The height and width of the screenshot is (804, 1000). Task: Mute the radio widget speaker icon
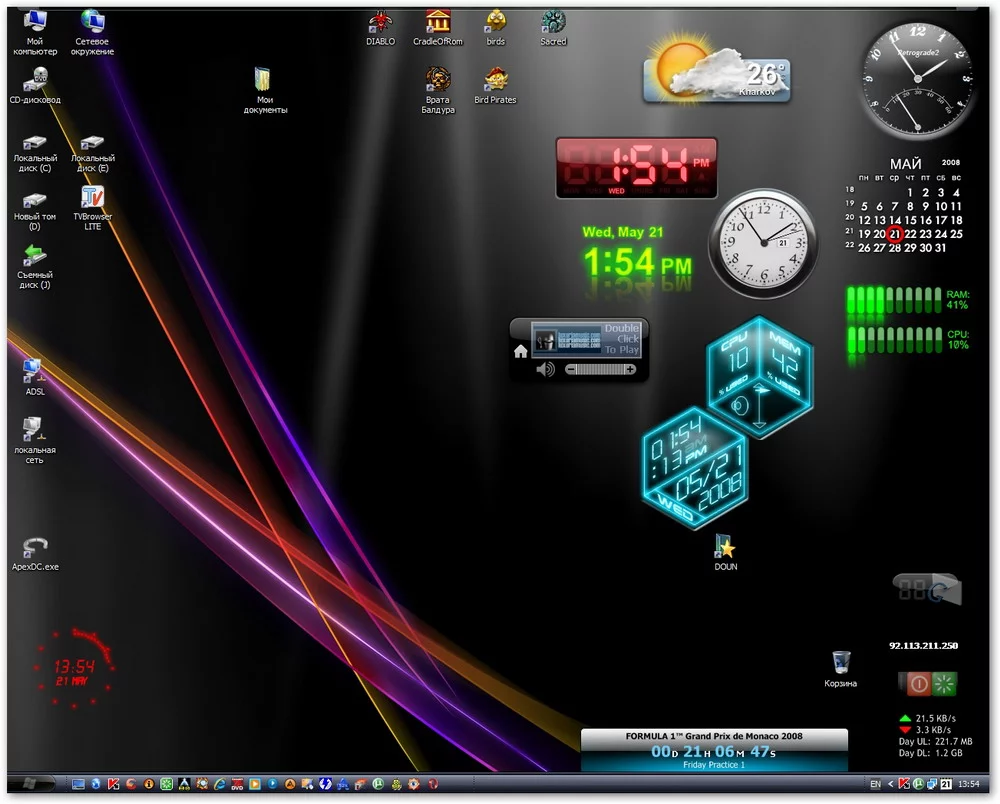click(x=545, y=370)
